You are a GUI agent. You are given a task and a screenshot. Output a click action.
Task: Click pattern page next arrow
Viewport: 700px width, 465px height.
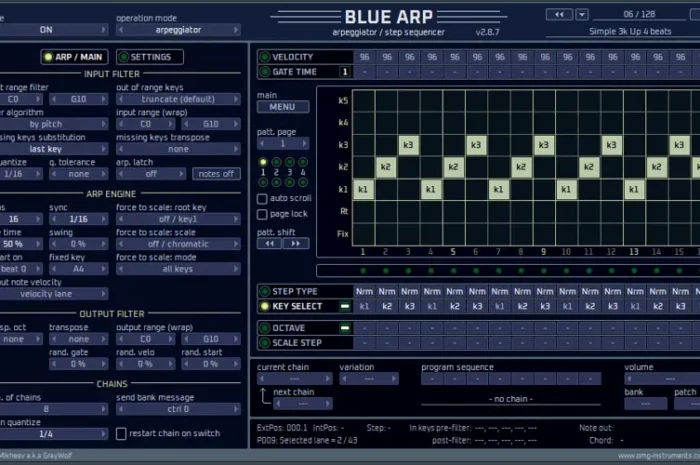304,144
